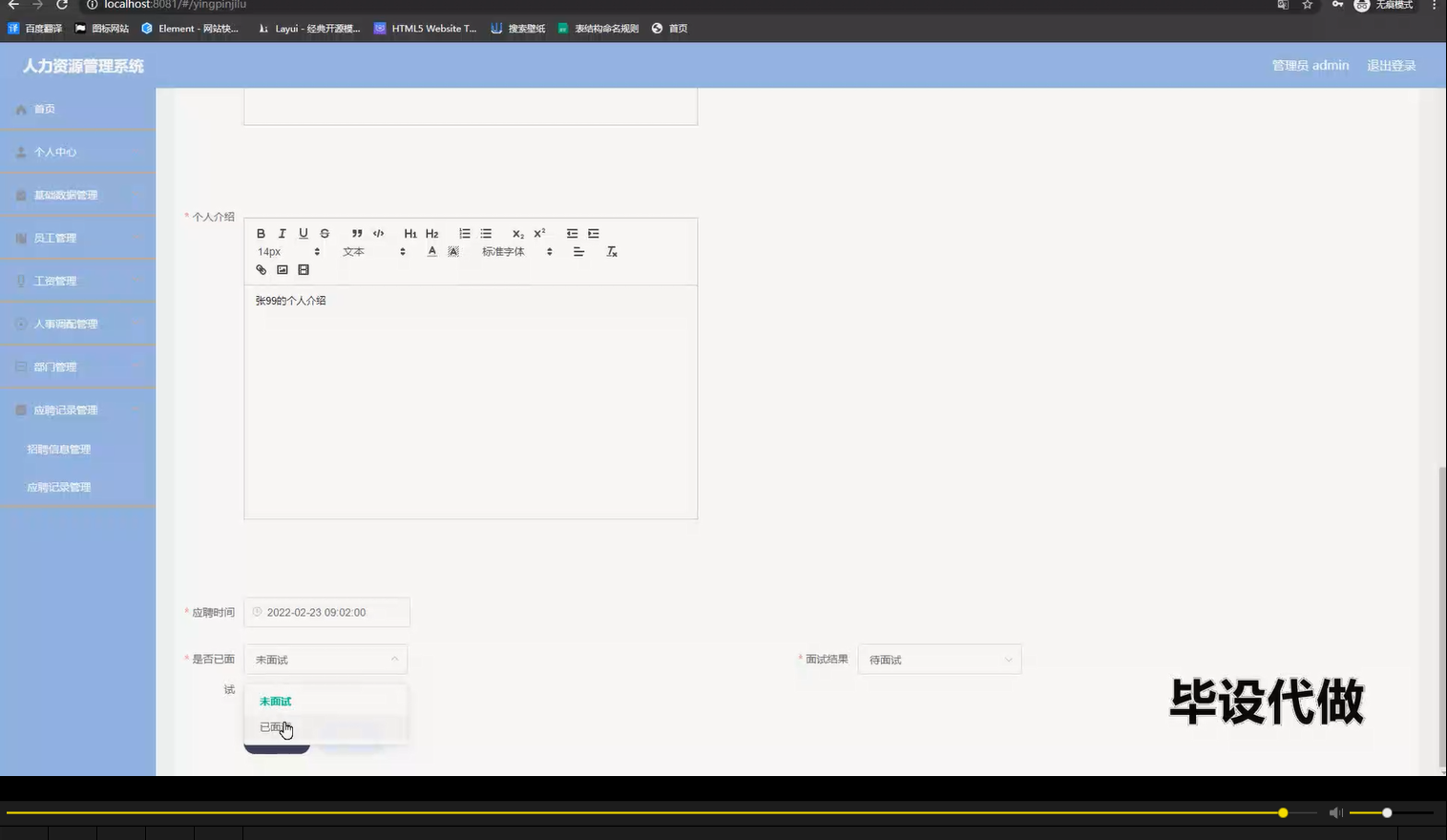1447x840 pixels.
Task: Open 首页 in the sidebar
Action: tap(77, 109)
